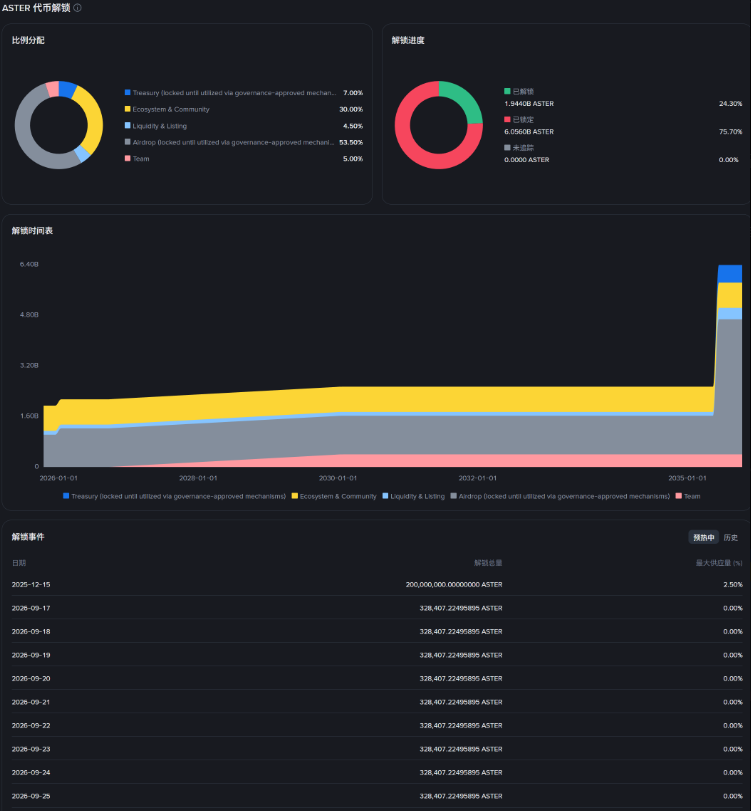Toggle Treasury series in schedule chart legend

[x=174, y=496]
